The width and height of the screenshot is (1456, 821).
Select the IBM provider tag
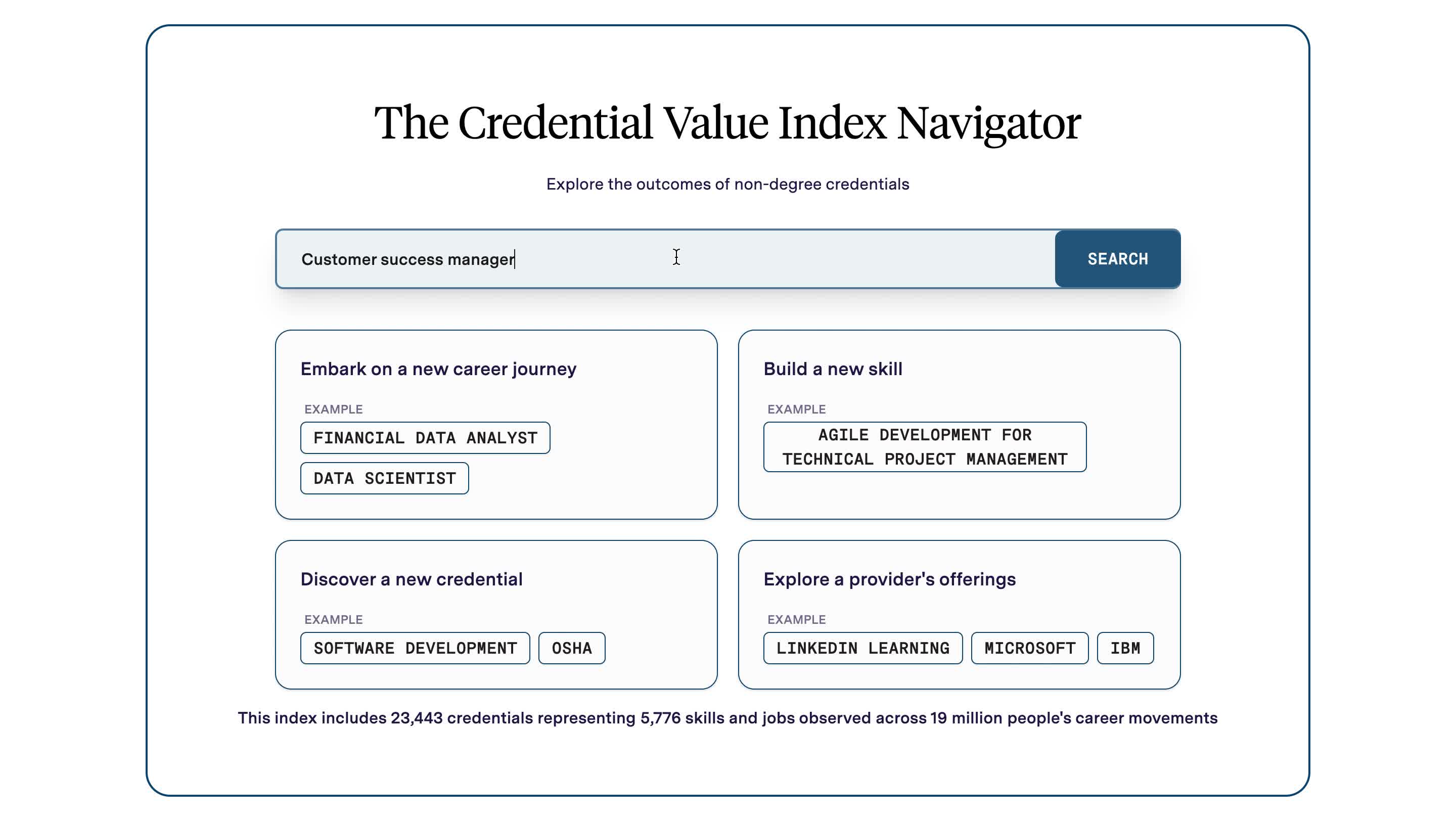tap(1125, 648)
